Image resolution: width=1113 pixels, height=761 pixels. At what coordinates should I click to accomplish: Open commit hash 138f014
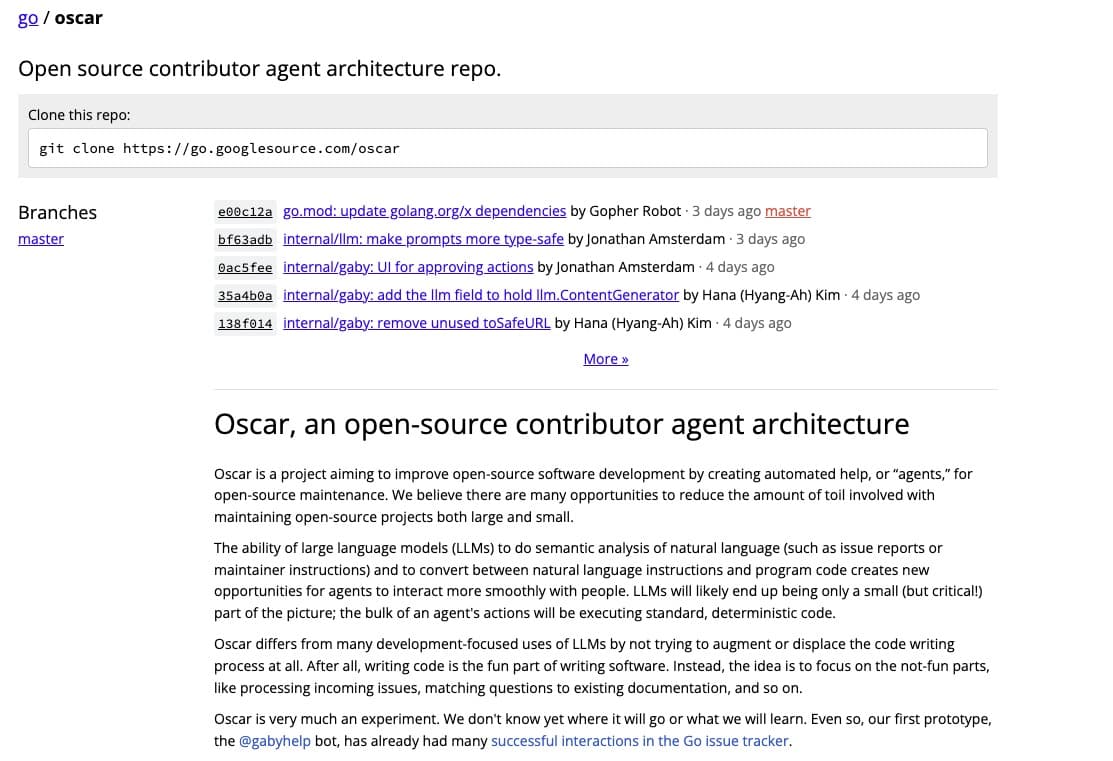tap(245, 324)
